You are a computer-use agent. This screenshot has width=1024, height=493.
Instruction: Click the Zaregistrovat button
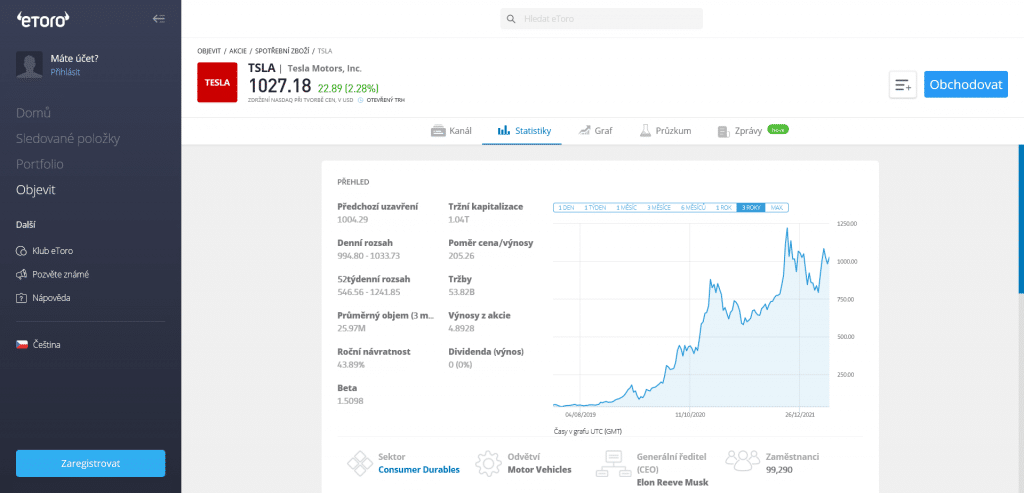[x=90, y=463]
